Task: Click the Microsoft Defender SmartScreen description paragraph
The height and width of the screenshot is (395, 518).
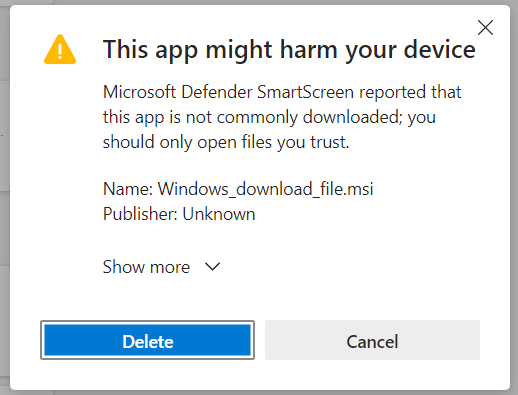Action: pyautogui.click(x=282, y=117)
